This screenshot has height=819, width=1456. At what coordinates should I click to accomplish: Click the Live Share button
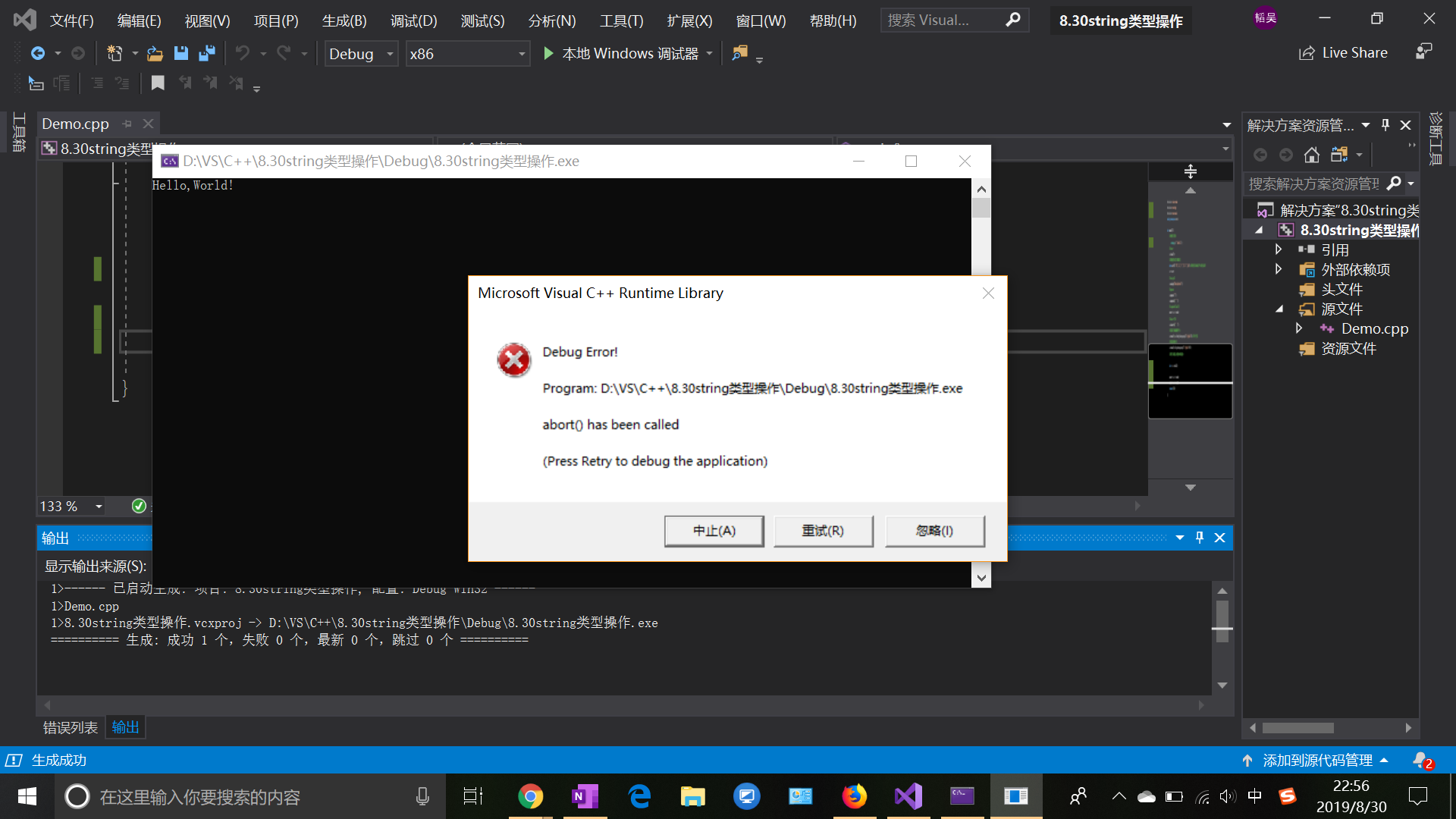(1343, 53)
